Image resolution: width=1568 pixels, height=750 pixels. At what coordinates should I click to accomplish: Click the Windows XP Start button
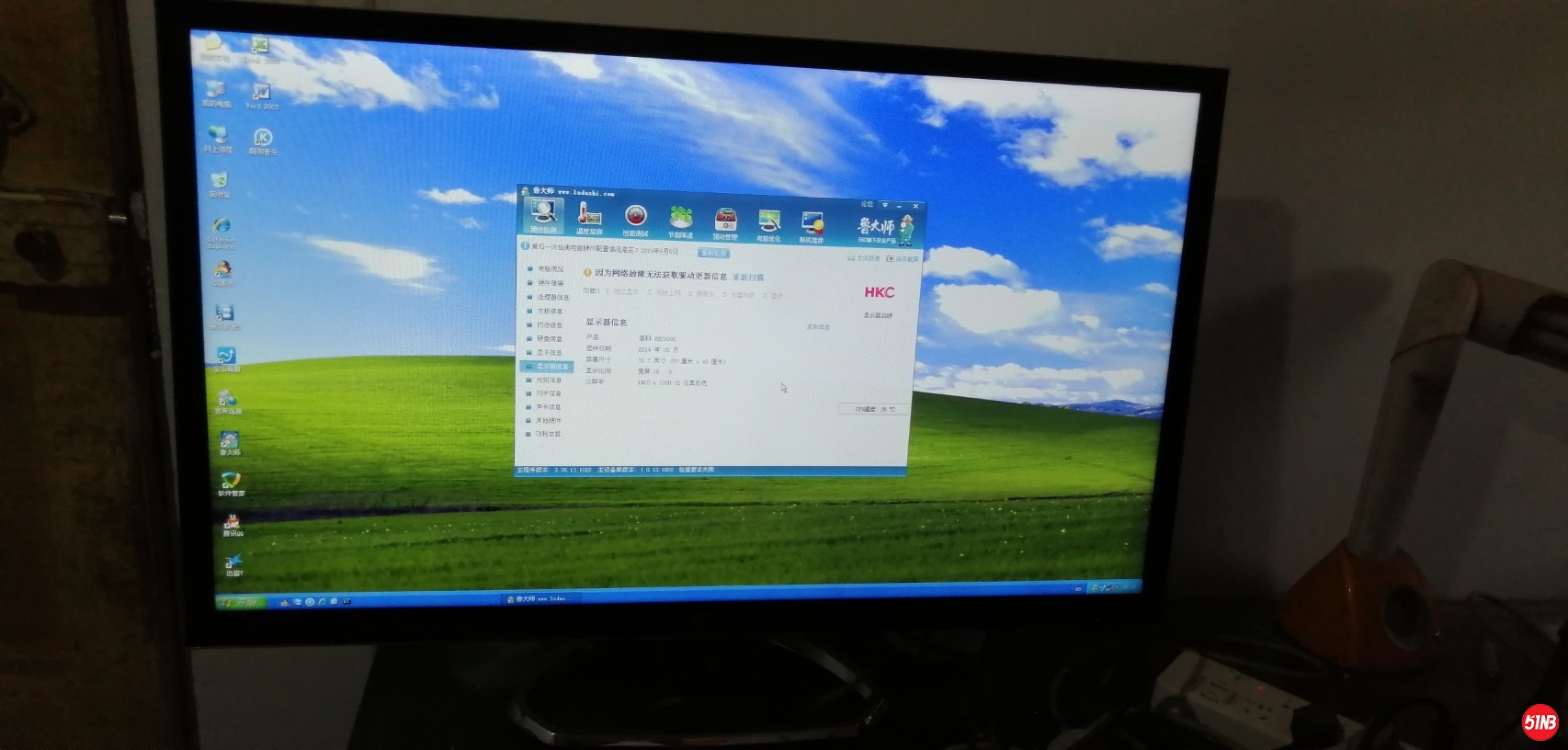tap(241, 602)
